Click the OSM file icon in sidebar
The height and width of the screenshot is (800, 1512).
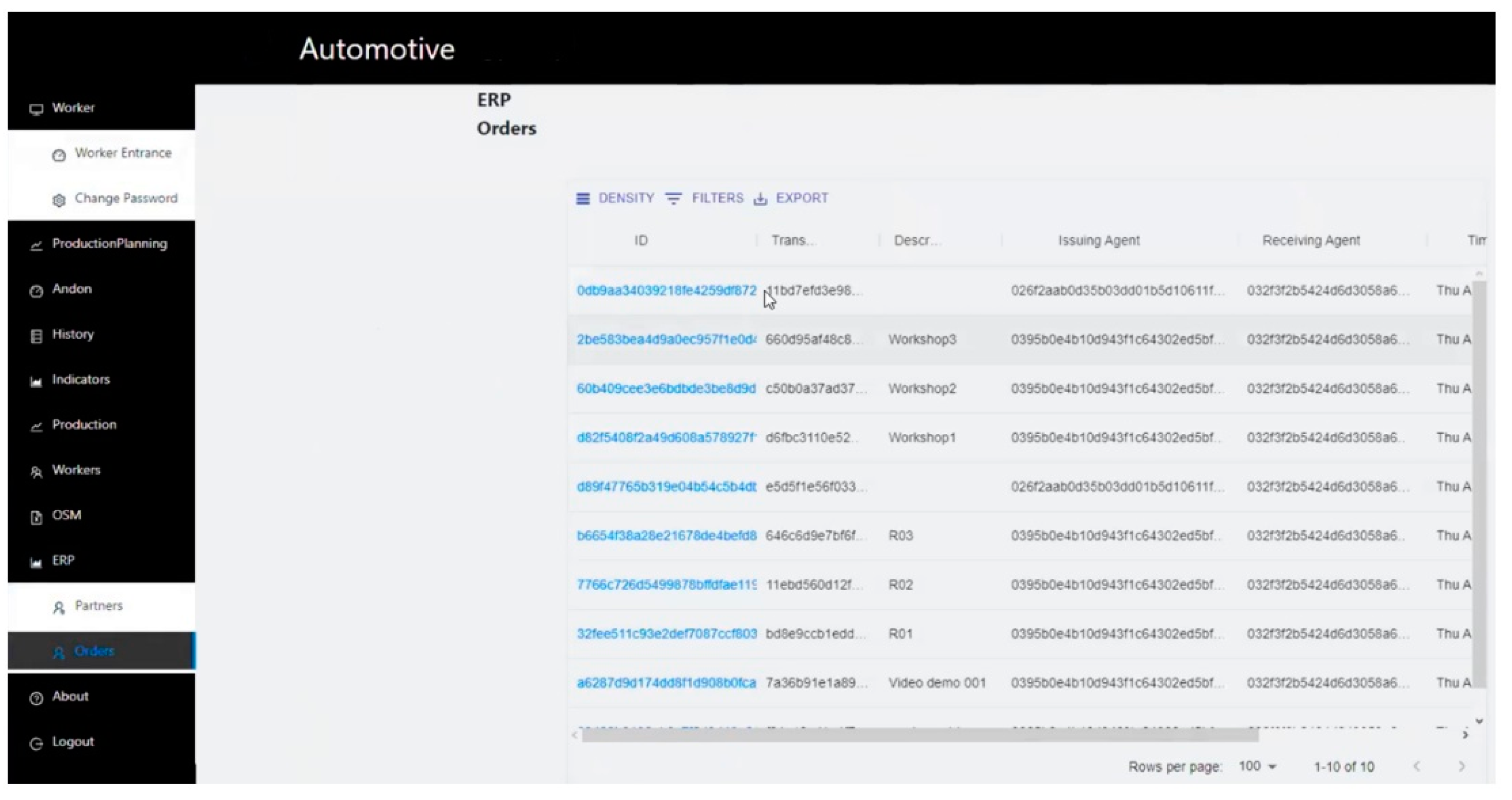(37, 517)
